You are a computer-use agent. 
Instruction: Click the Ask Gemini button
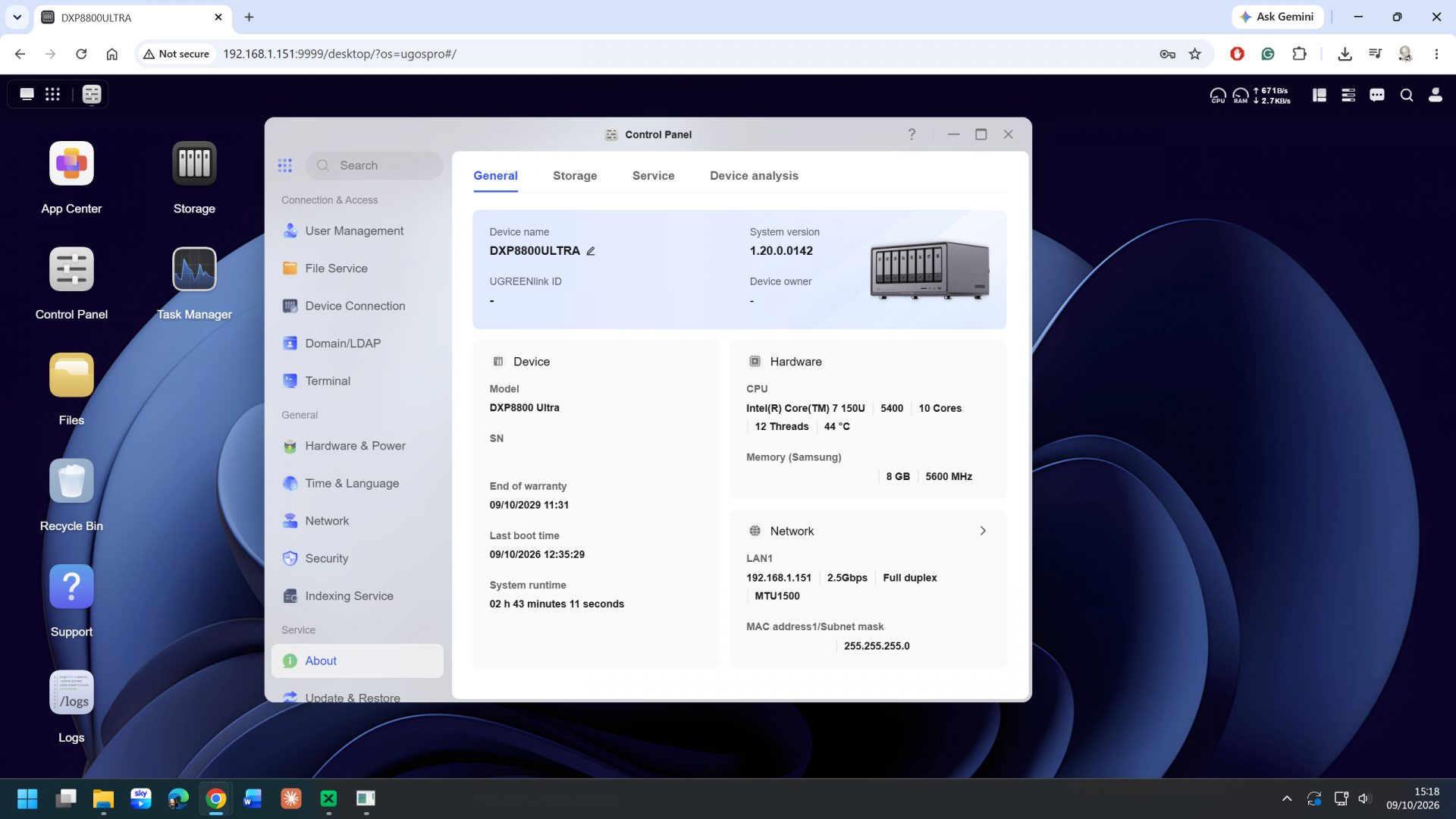click(1277, 17)
